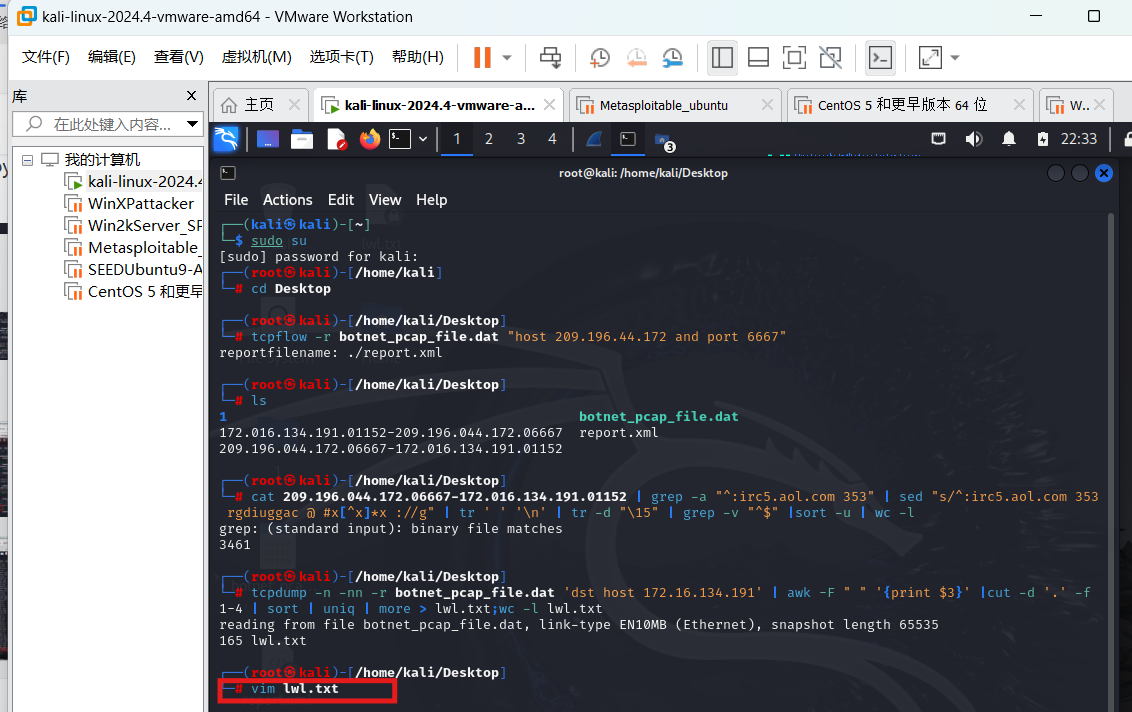Open the terminal View menu
The image size is (1132, 712).
385,200
